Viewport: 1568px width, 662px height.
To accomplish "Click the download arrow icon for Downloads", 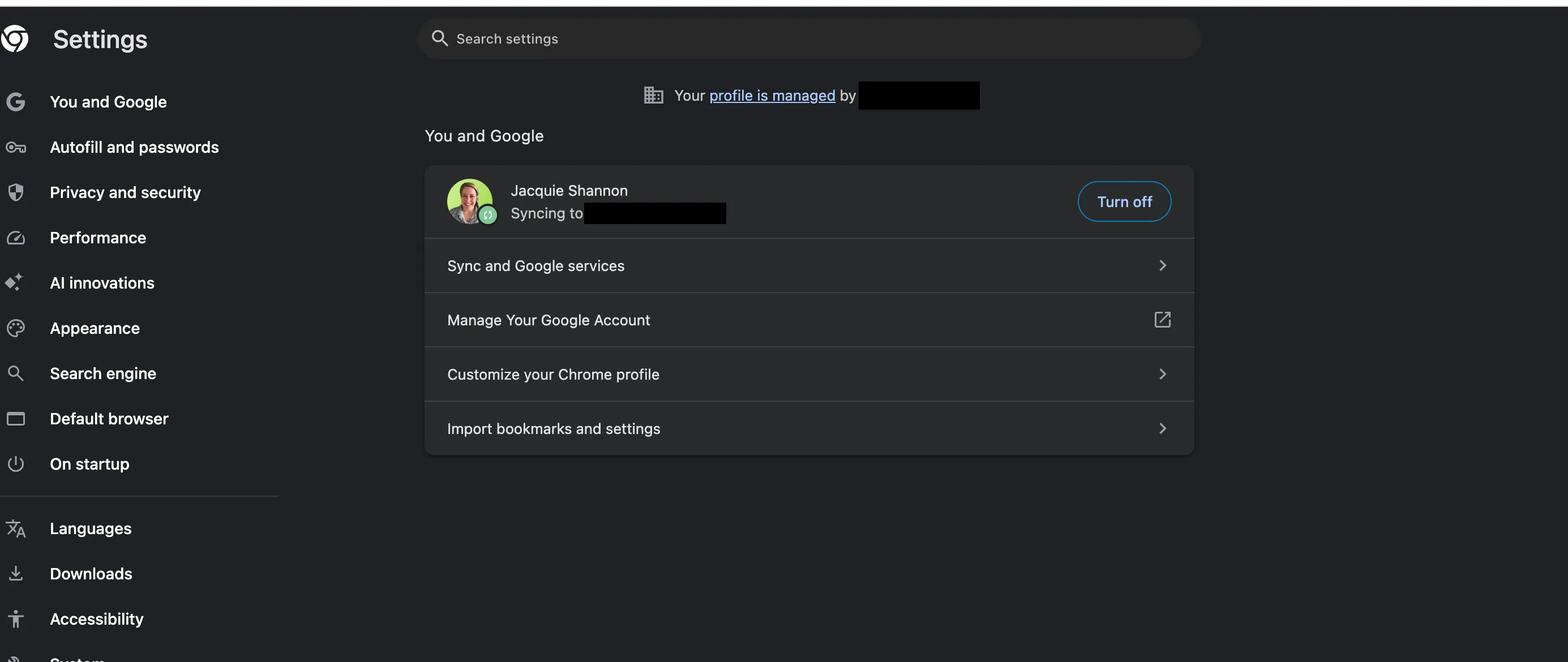I will click(x=16, y=573).
